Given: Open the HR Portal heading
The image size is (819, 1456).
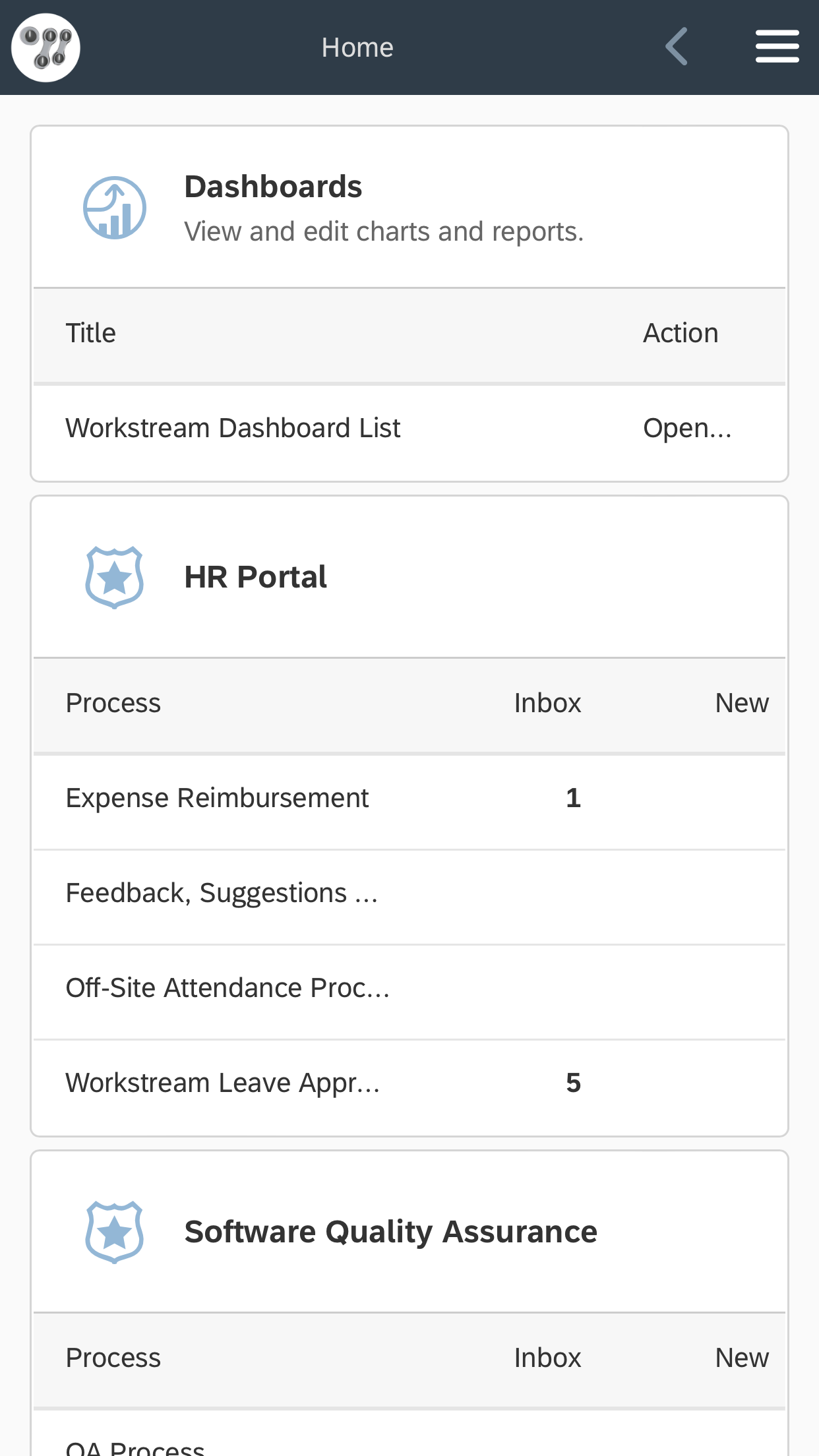Looking at the screenshot, I should 255,577.
